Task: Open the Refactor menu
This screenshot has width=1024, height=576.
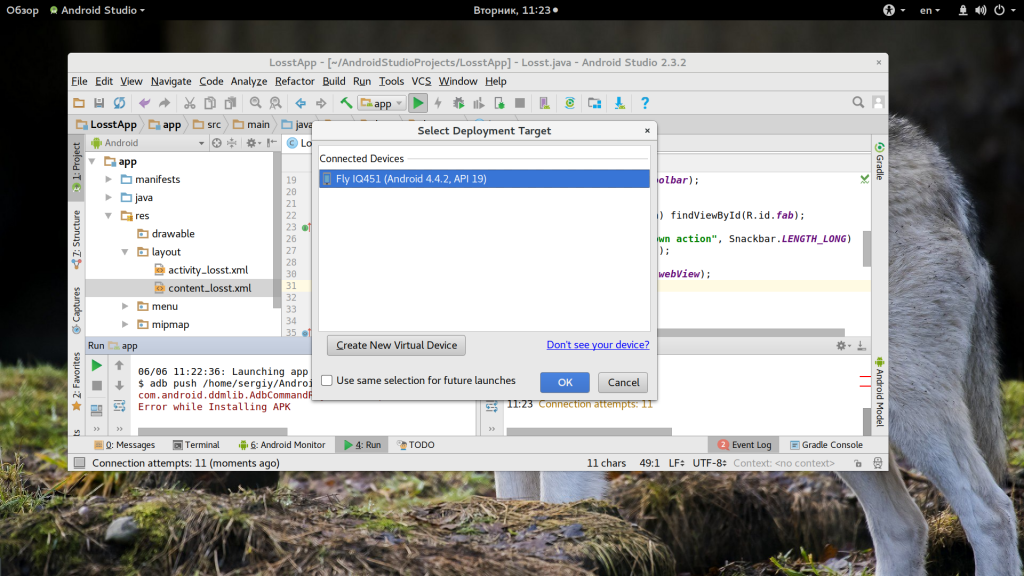Action: pos(294,81)
